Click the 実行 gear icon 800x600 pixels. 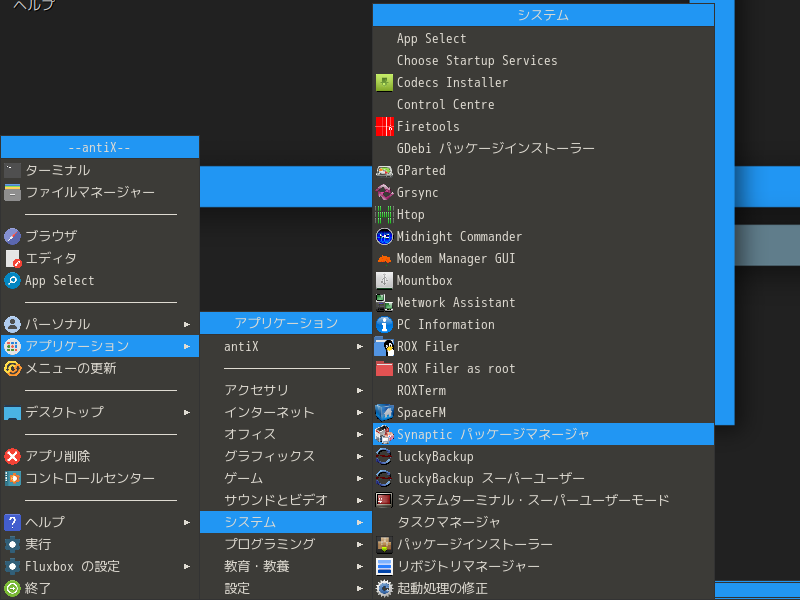coord(12,544)
